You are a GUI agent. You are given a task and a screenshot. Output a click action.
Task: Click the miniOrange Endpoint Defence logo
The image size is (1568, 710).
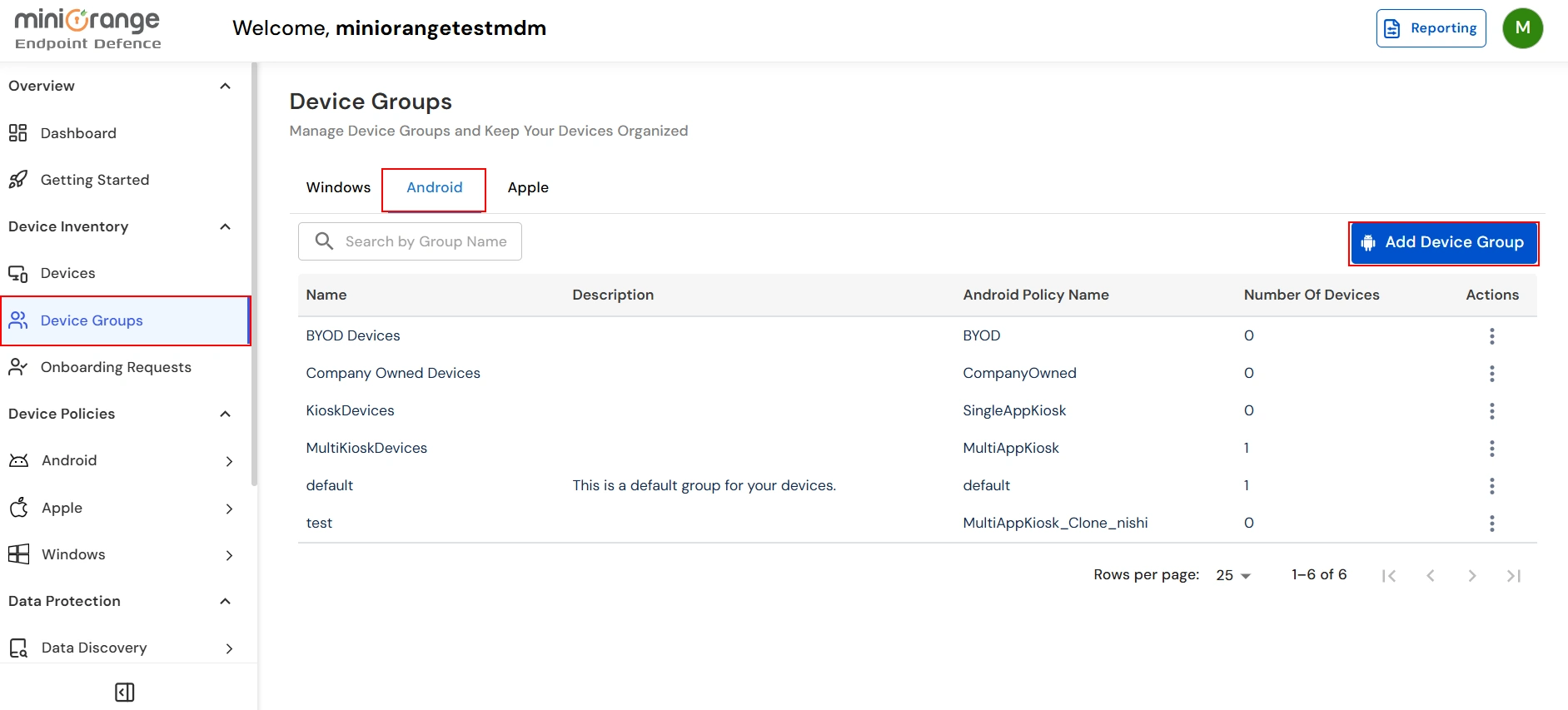click(x=87, y=29)
